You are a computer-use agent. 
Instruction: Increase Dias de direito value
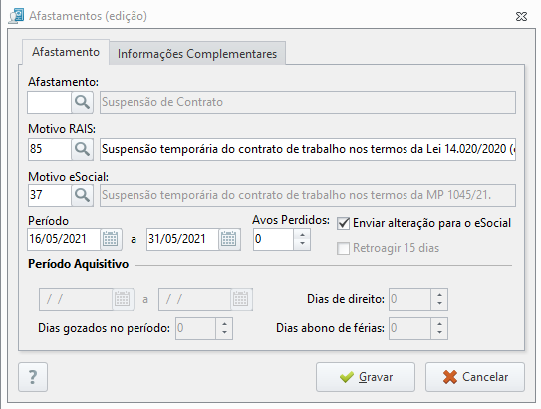click(439, 295)
